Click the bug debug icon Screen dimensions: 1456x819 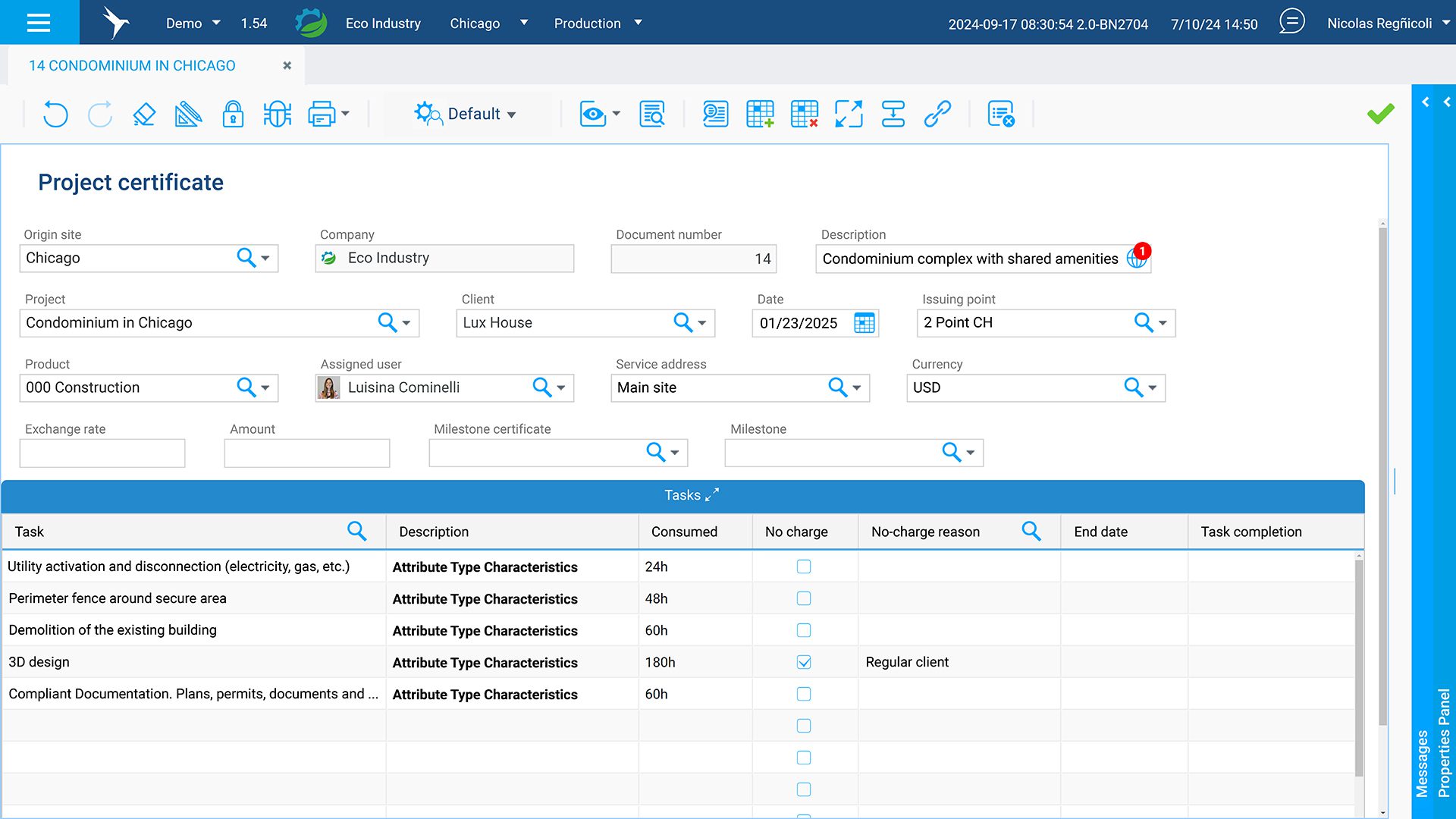(x=277, y=115)
